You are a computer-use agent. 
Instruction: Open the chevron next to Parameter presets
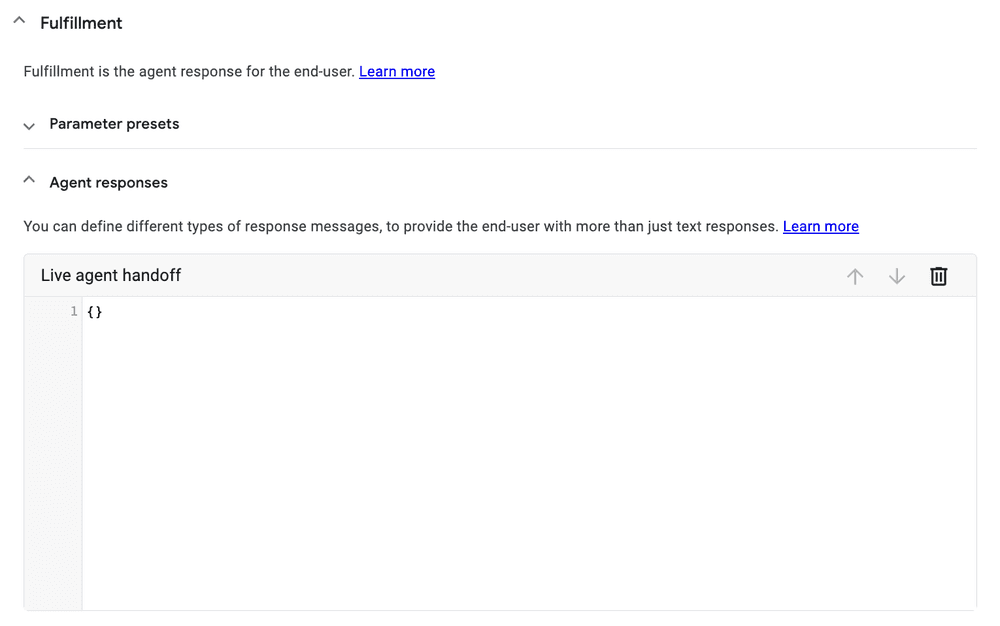28,126
